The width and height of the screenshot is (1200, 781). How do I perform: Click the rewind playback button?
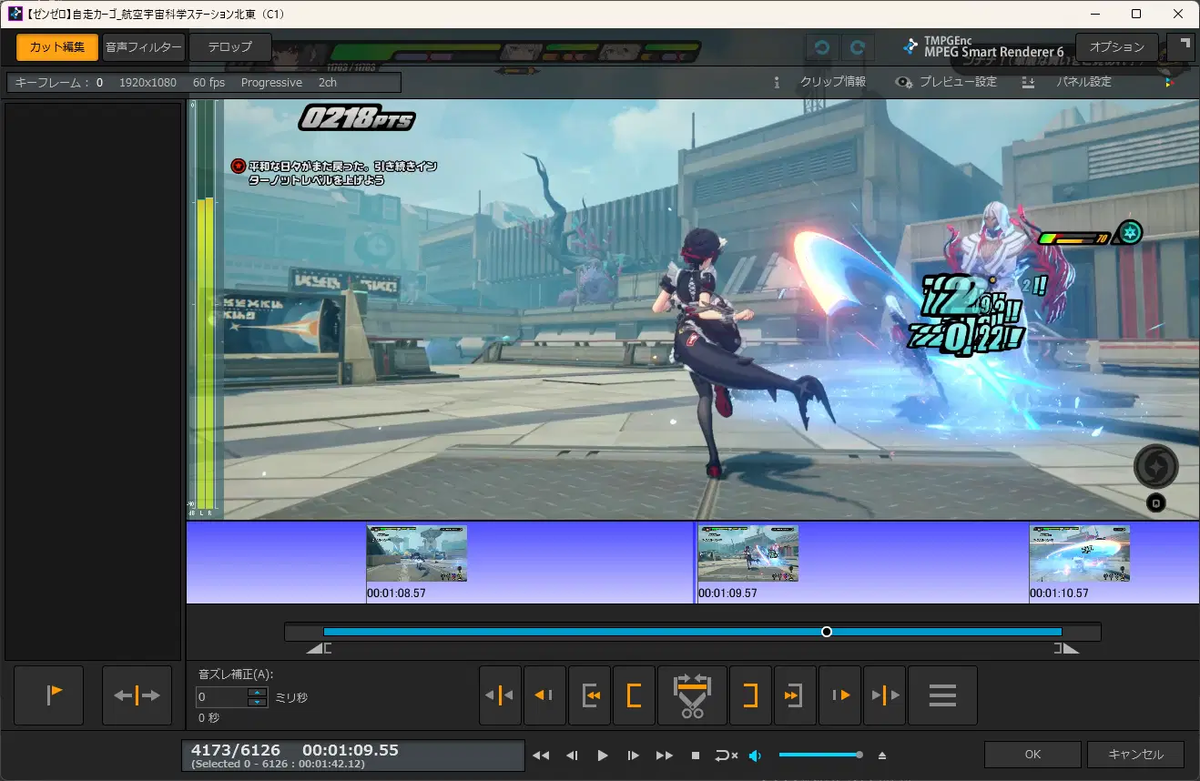[541, 756]
